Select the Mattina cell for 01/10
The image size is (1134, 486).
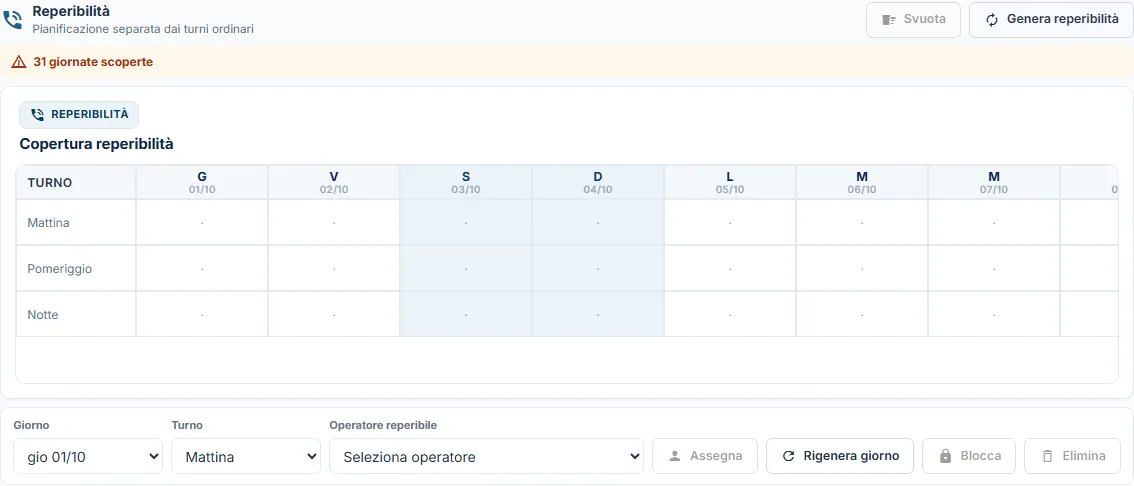pyautogui.click(x=202, y=223)
